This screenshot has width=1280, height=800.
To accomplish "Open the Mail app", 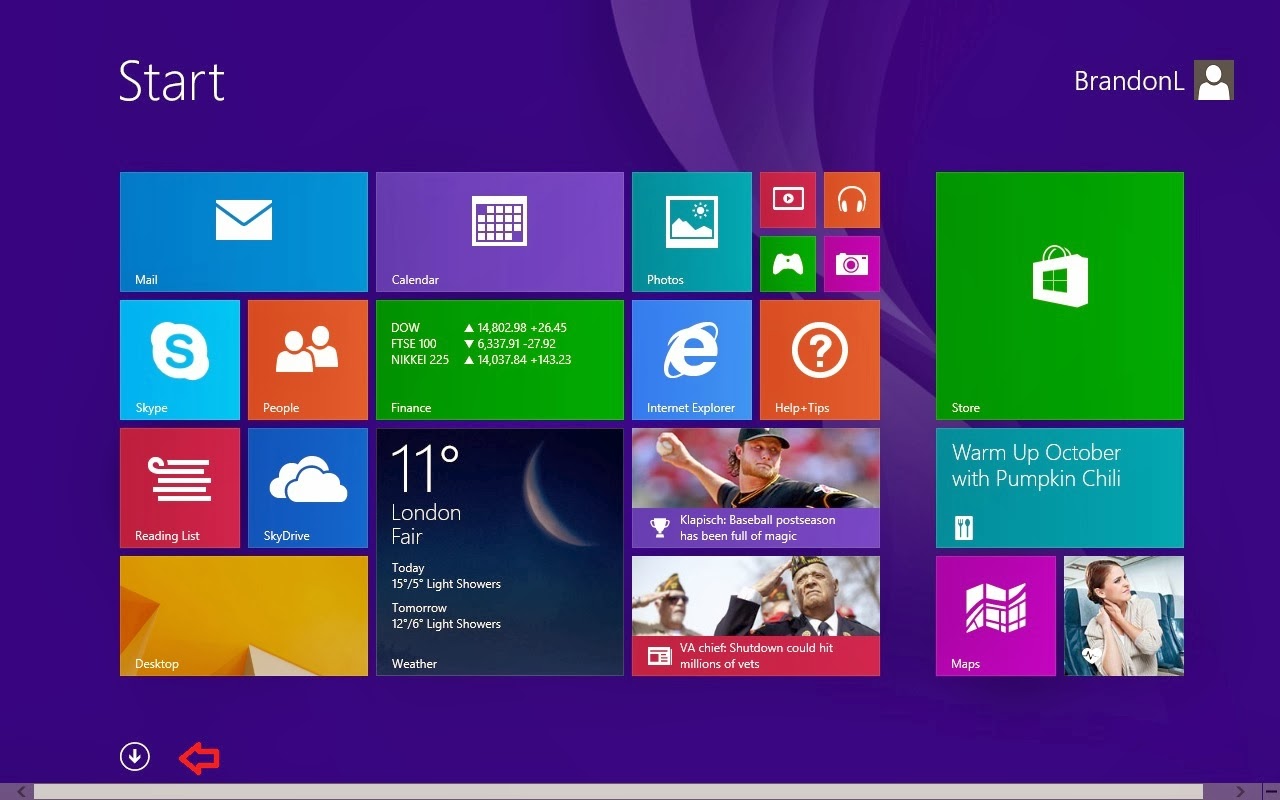I will tap(243, 231).
